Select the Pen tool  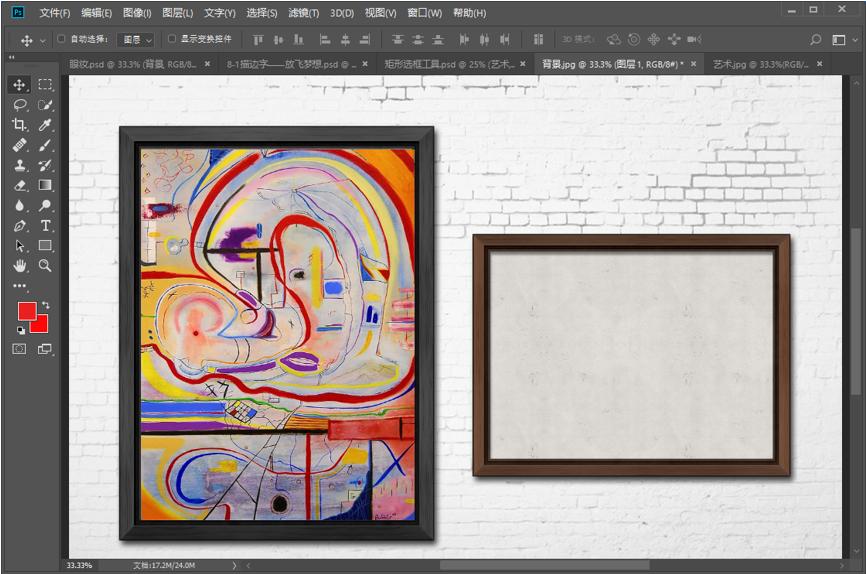click(x=19, y=226)
